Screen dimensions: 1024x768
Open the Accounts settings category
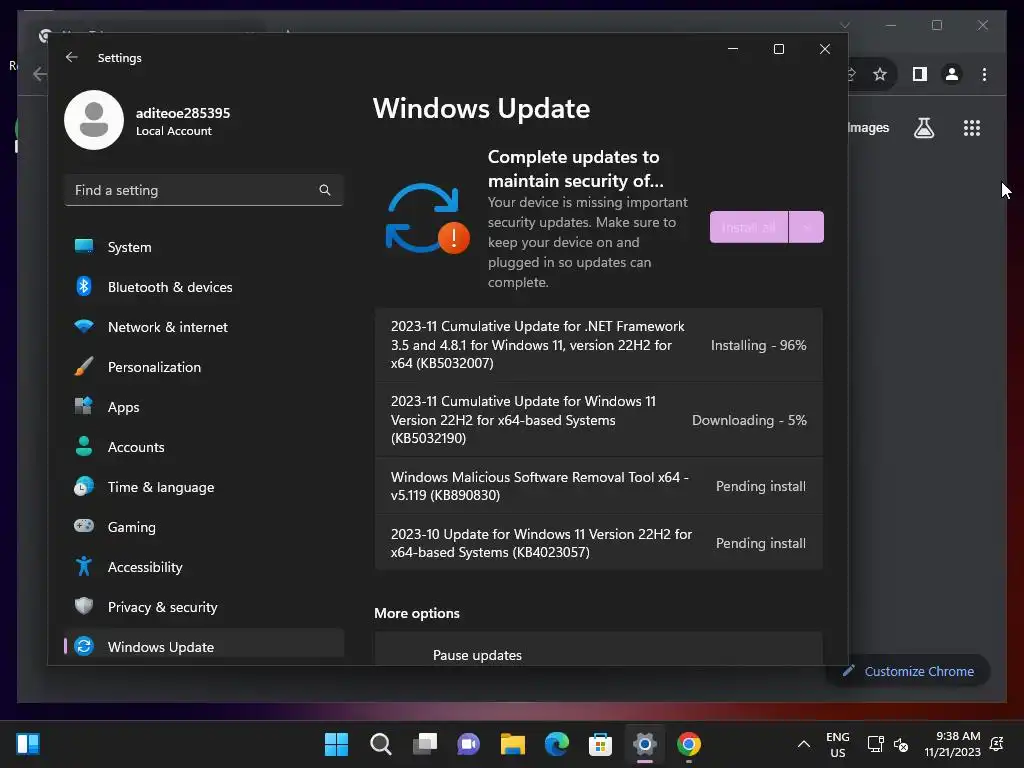pos(204,447)
